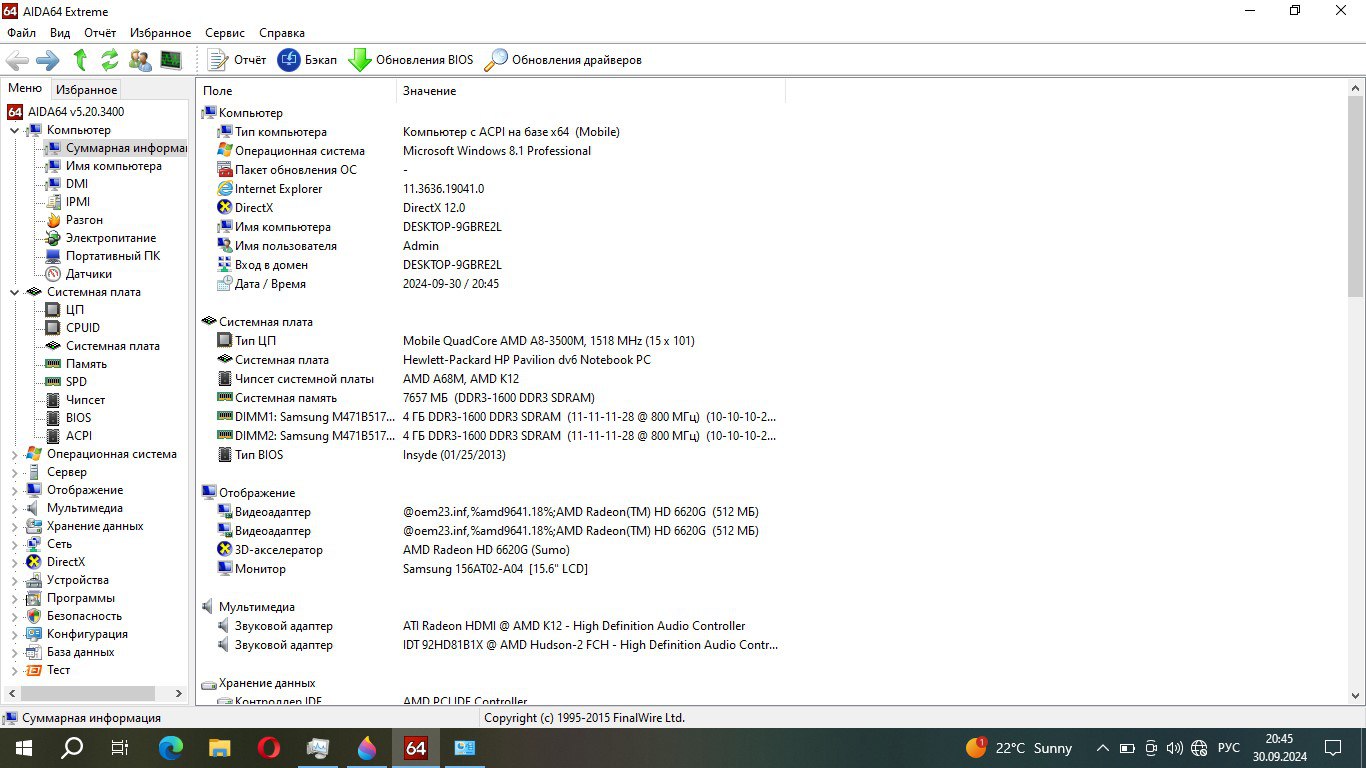Select the Чипсет tree item
Screen dimensions: 1366x768
(x=85, y=400)
